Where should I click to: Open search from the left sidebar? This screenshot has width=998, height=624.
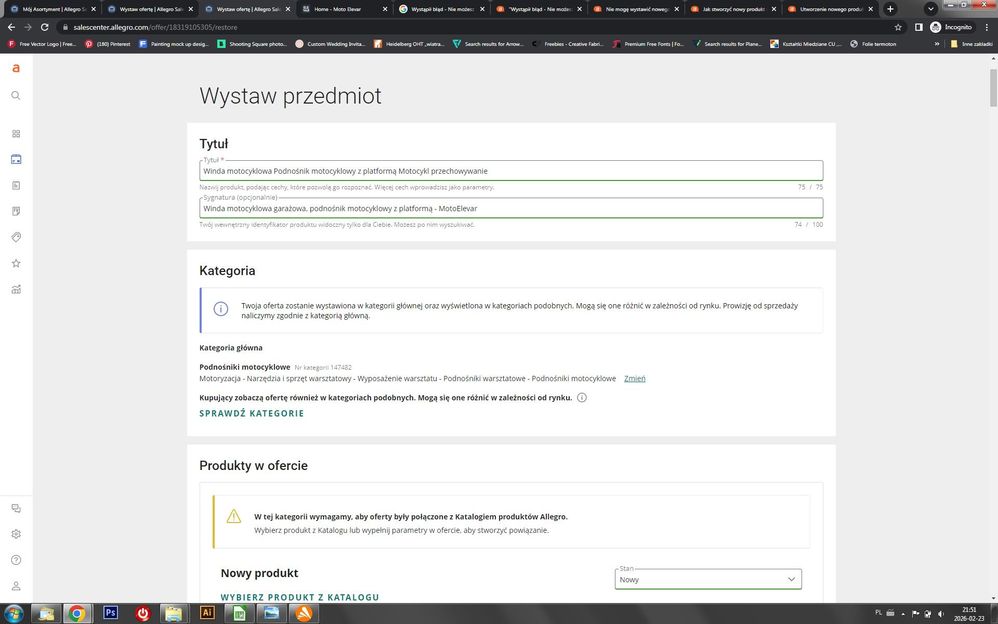point(15,95)
